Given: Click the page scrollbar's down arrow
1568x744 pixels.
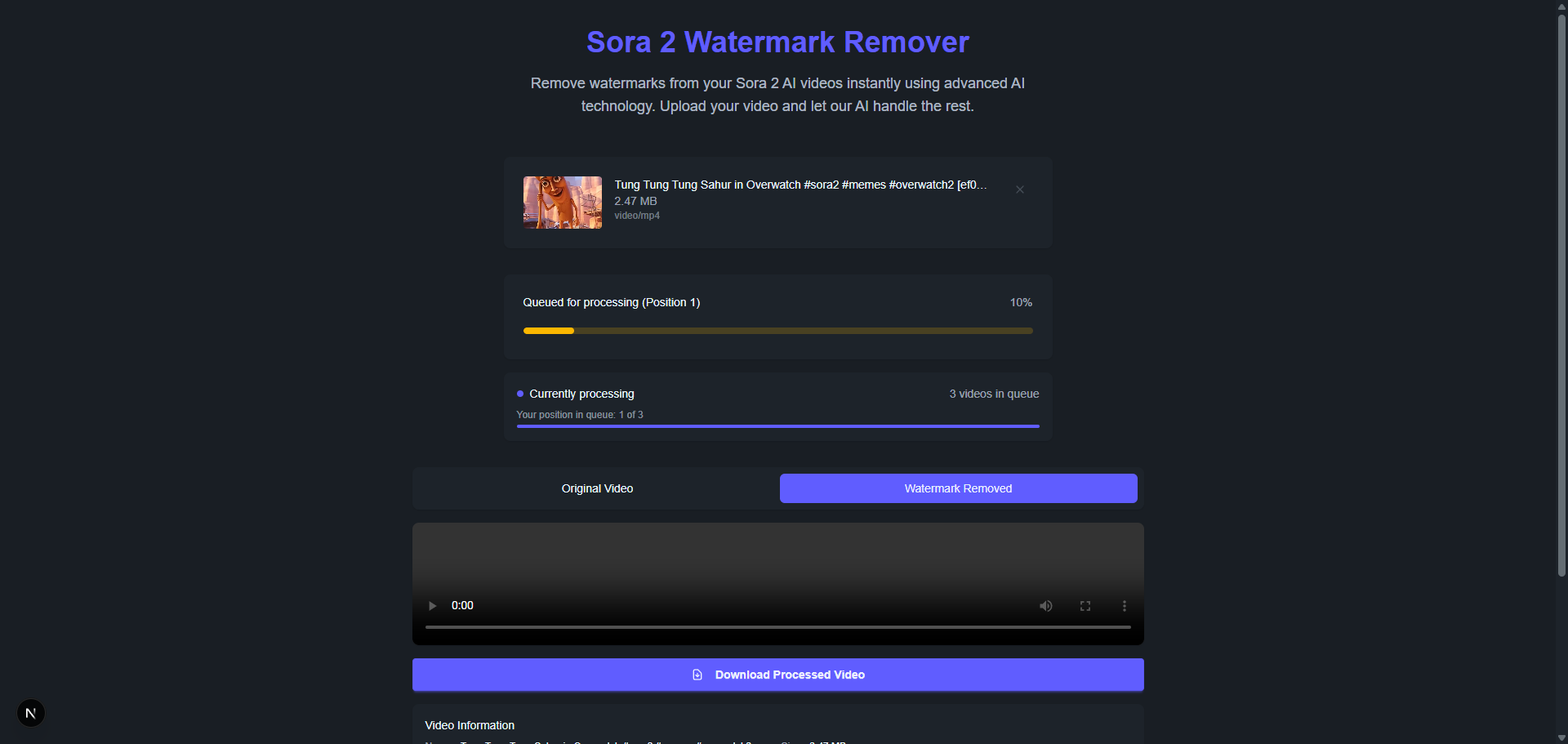Looking at the screenshot, I should tap(1561, 737).
